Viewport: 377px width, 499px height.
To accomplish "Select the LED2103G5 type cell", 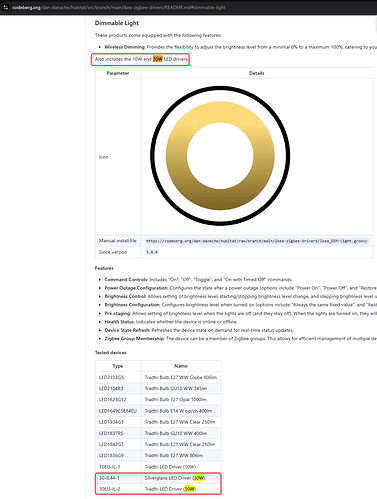I will pos(118,377).
